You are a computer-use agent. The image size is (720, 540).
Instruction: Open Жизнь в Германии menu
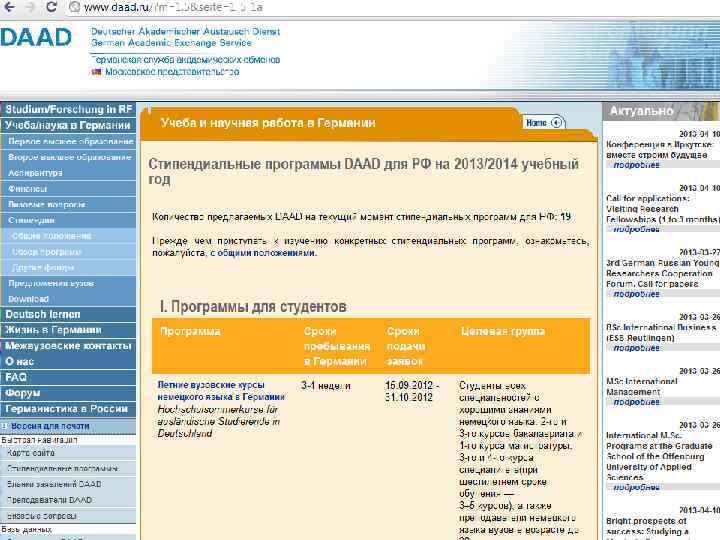(68, 330)
